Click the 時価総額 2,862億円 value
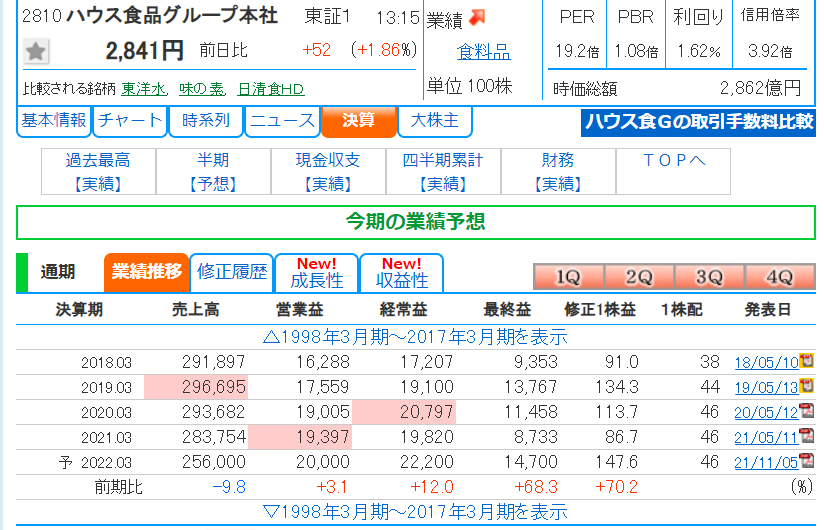 [x=760, y=88]
